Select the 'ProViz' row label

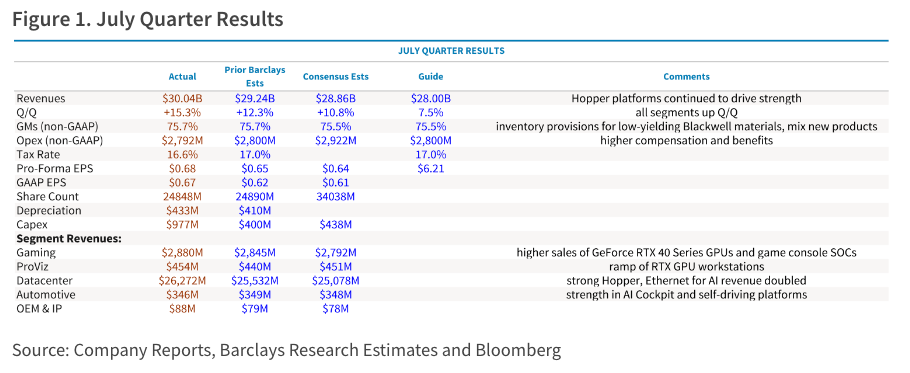pos(32,266)
